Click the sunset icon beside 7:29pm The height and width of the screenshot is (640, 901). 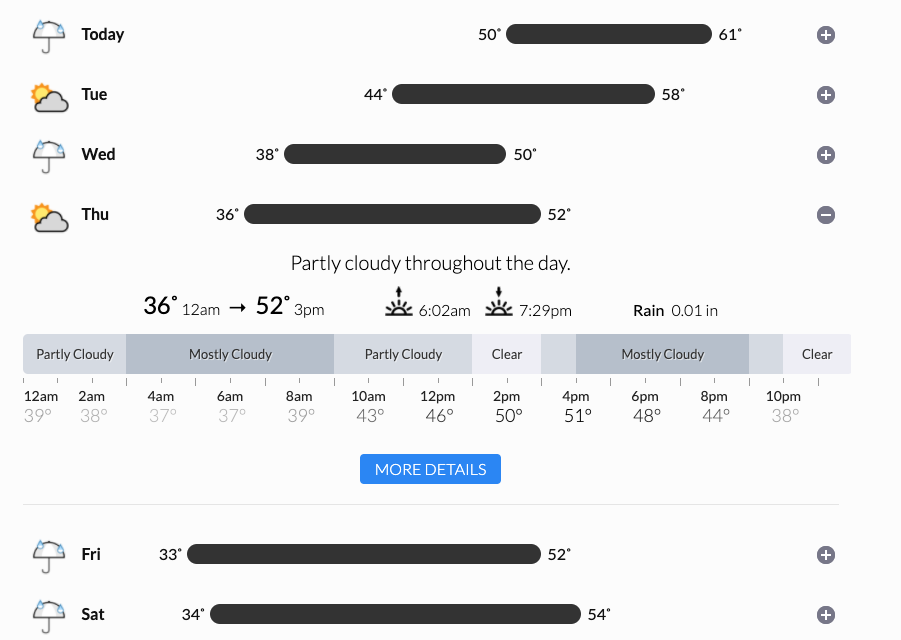[498, 302]
